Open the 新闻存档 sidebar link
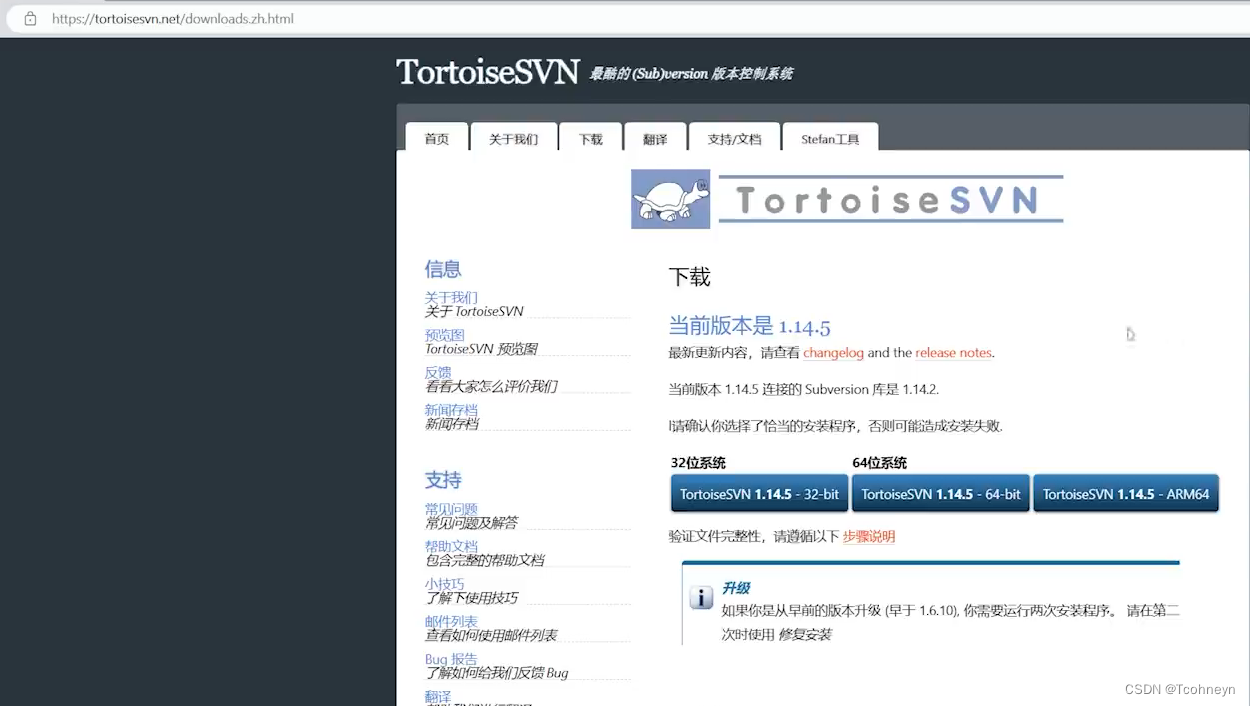 click(451, 410)
